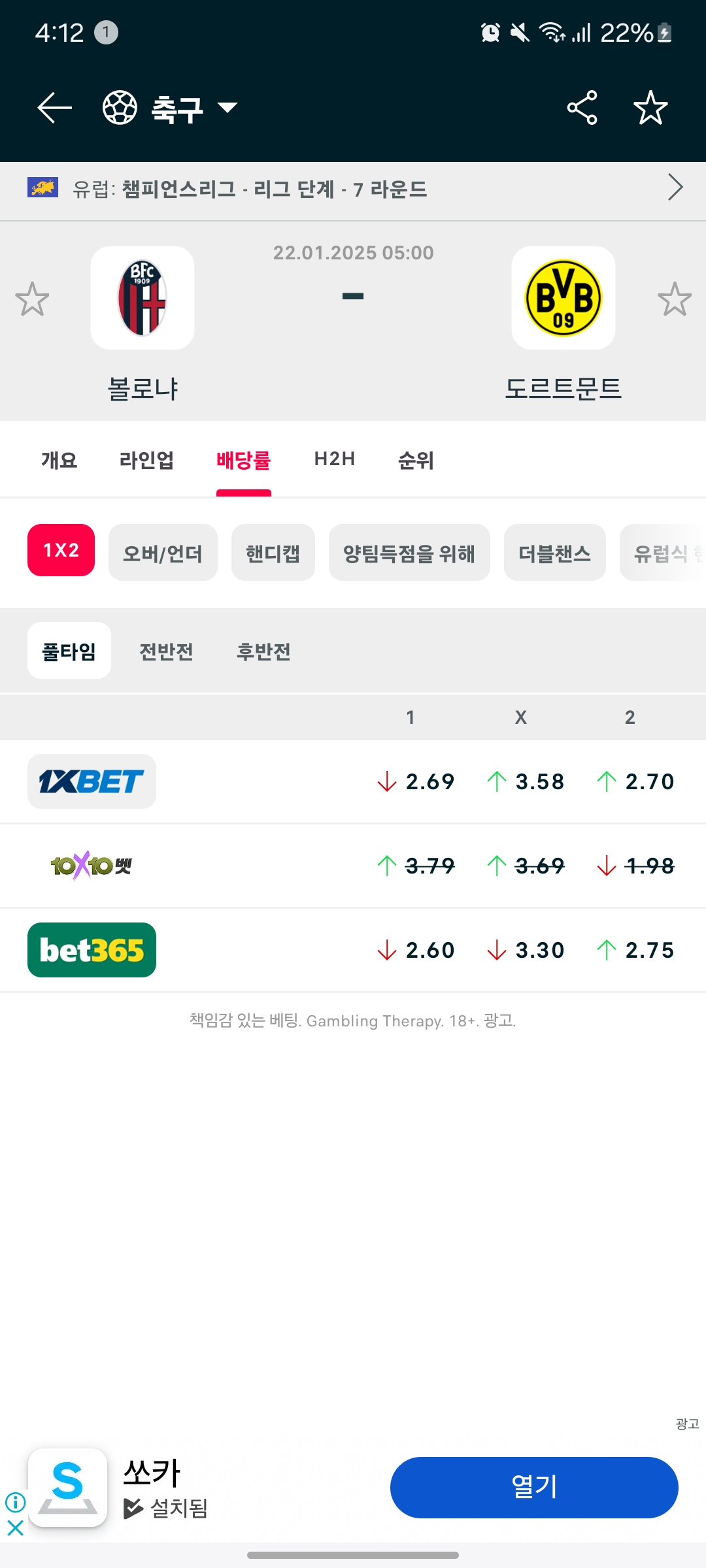This screenshot has width=706, height=1568.
Task: Tap the back arrow icon
Action: pyautogui.click(x=55, y=108)
